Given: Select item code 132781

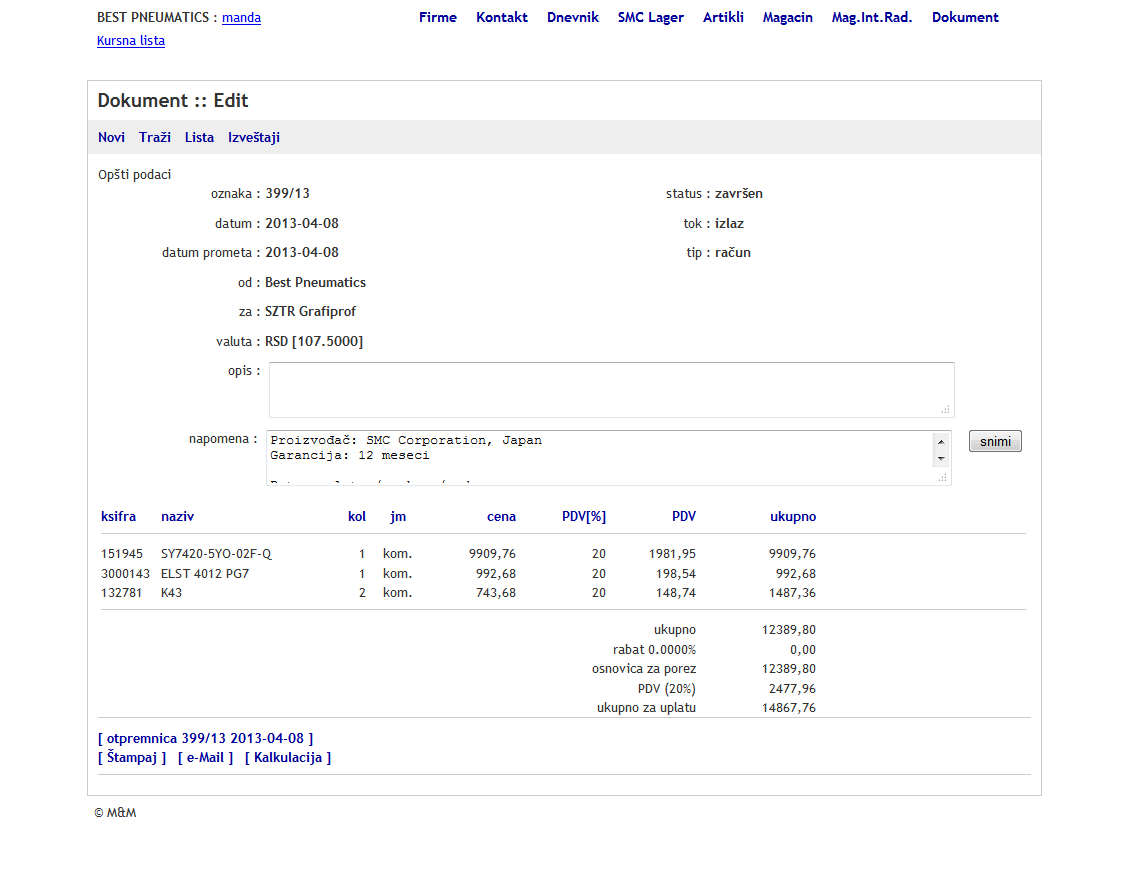Looking at the screenshot, I should [121, 593].
